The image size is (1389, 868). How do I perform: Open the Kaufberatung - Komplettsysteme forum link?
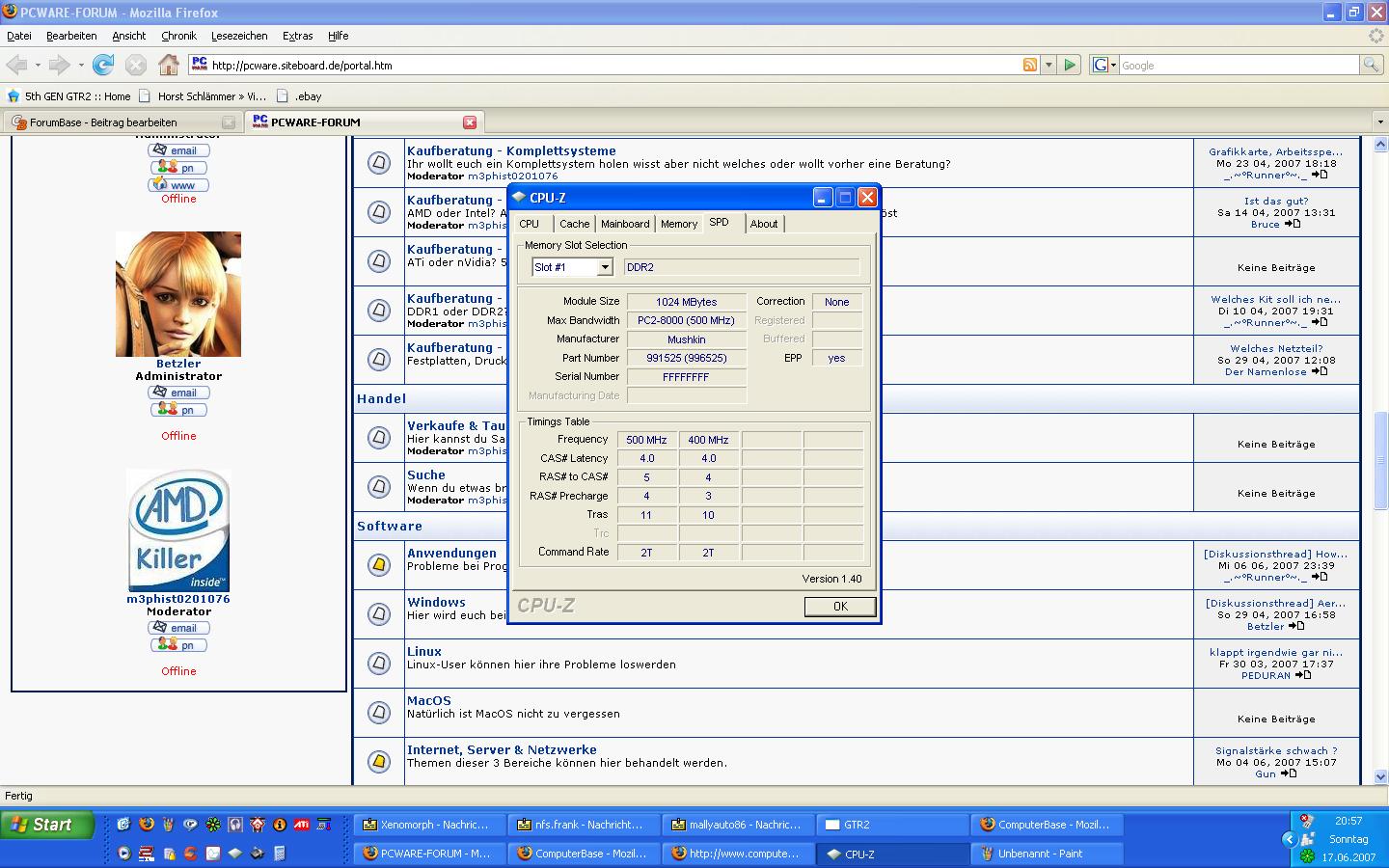(511, 150)
